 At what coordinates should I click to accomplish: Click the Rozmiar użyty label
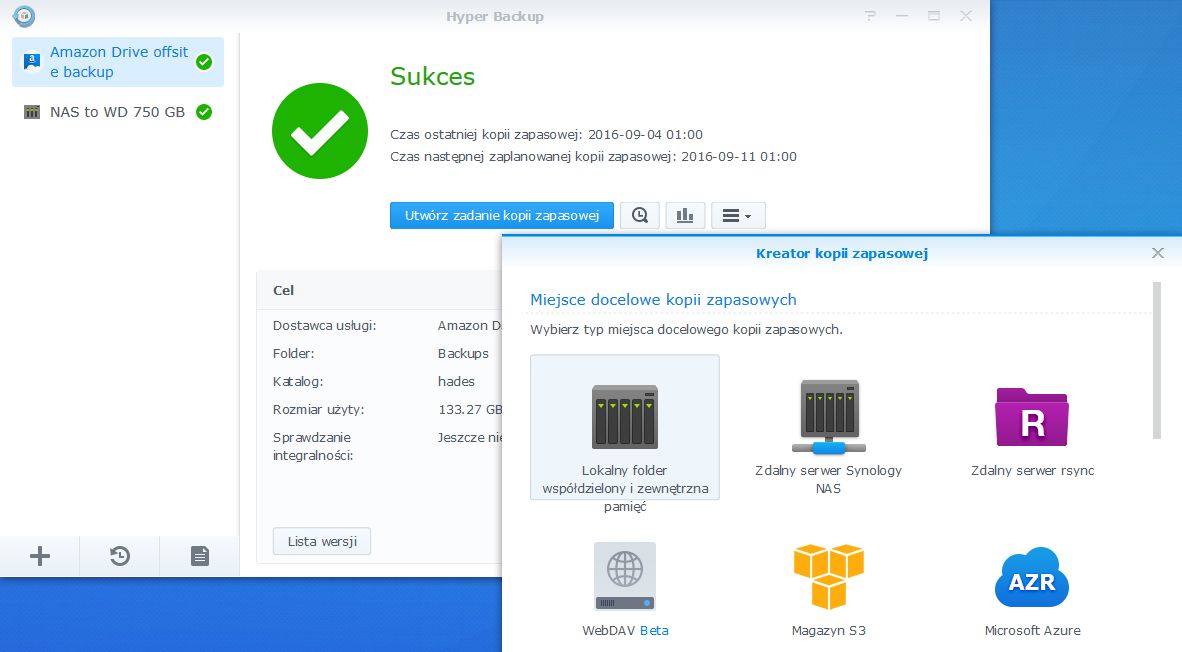[318, 409]
